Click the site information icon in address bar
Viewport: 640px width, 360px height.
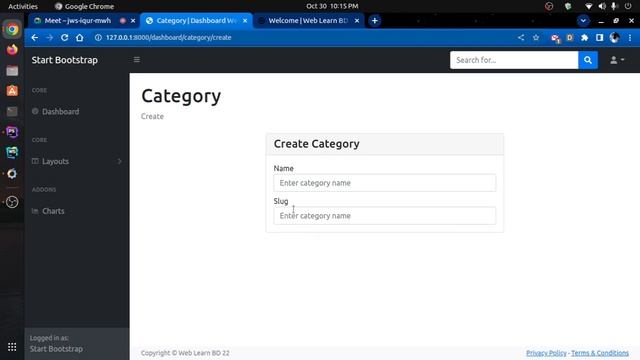pyautogui.click(x=98, y=38)
